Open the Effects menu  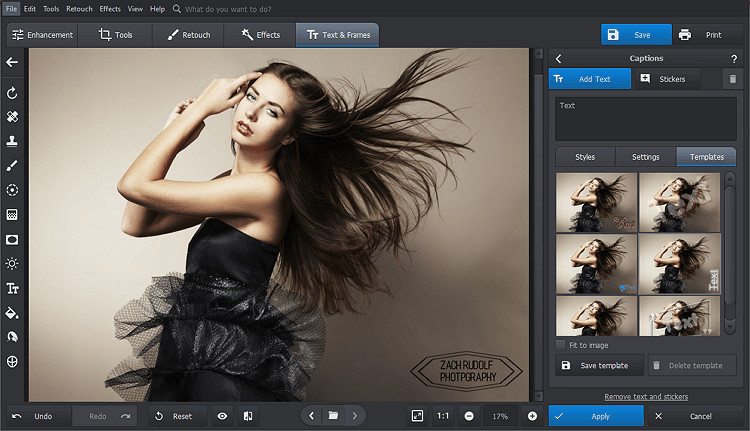coord(110,9)
